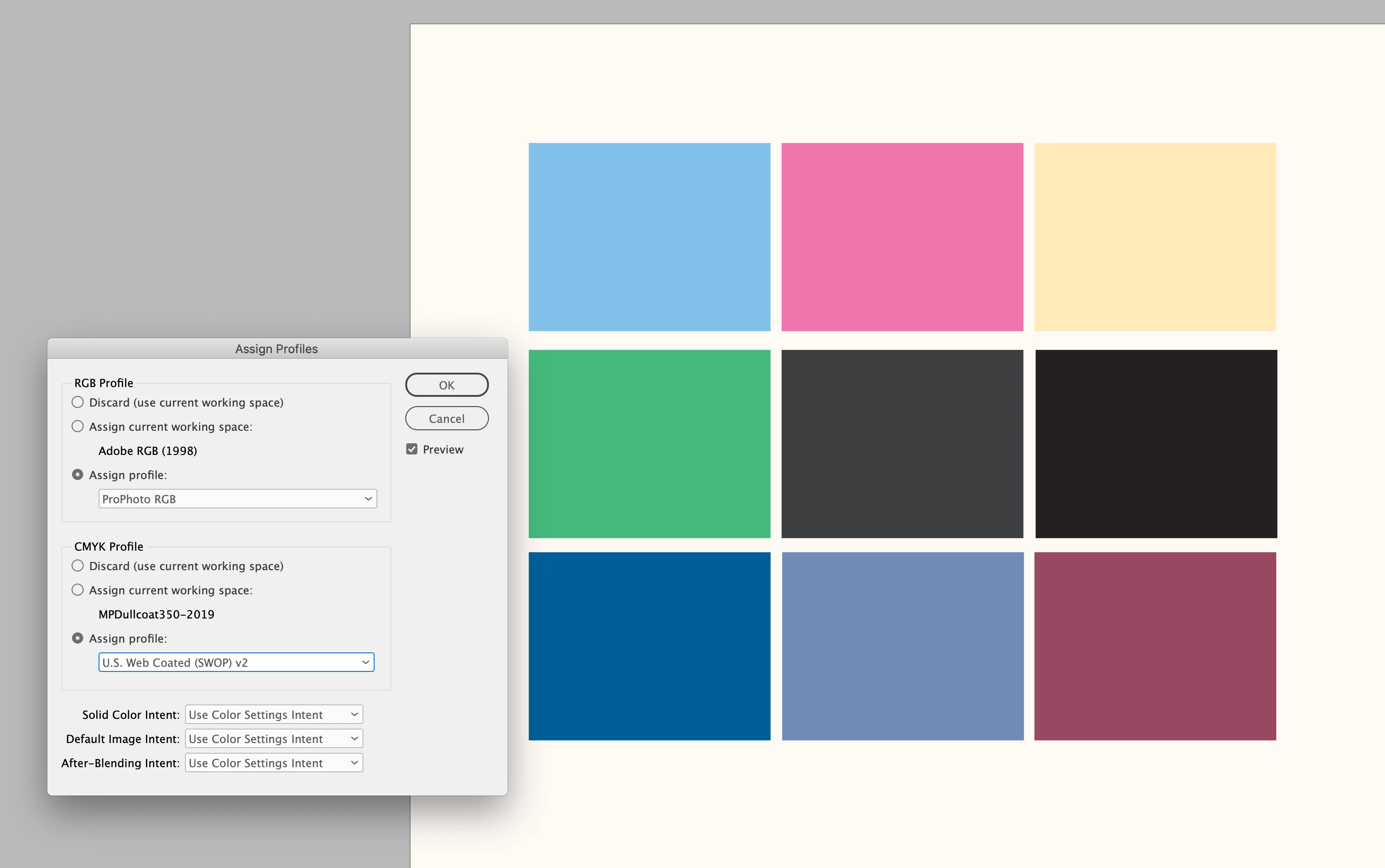Toggle the Preview checkbox
Screen dimensions: 1385x868
(412, 449)
